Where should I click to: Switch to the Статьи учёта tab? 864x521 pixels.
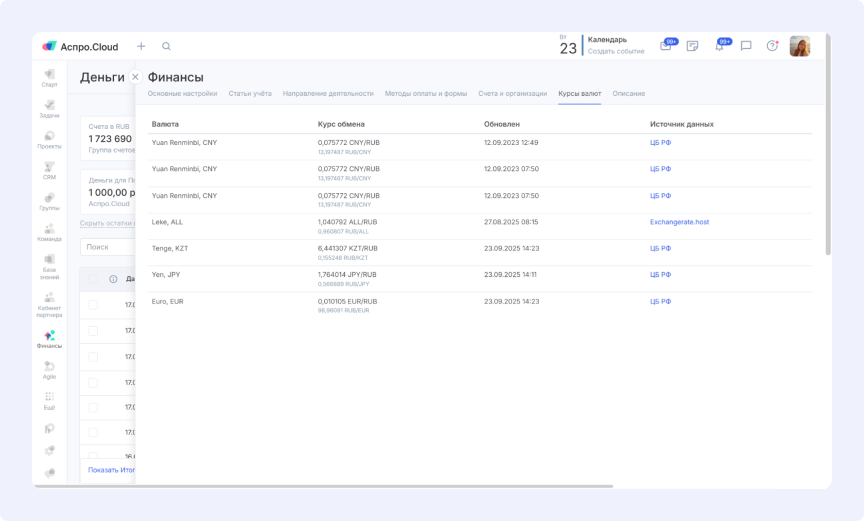250,93
